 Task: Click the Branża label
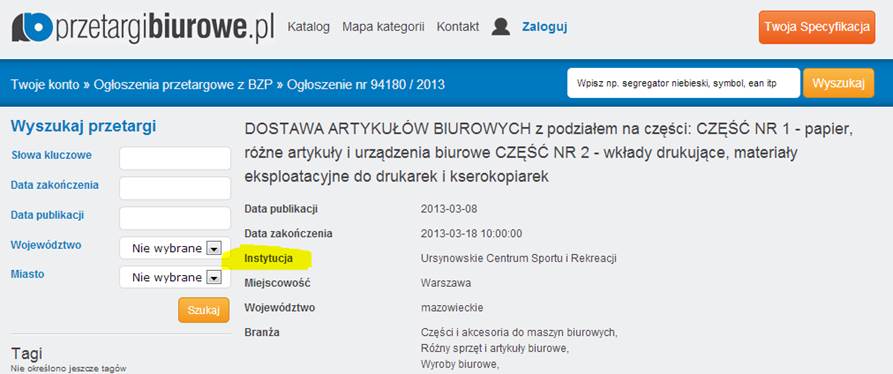[x=262, y=332]
